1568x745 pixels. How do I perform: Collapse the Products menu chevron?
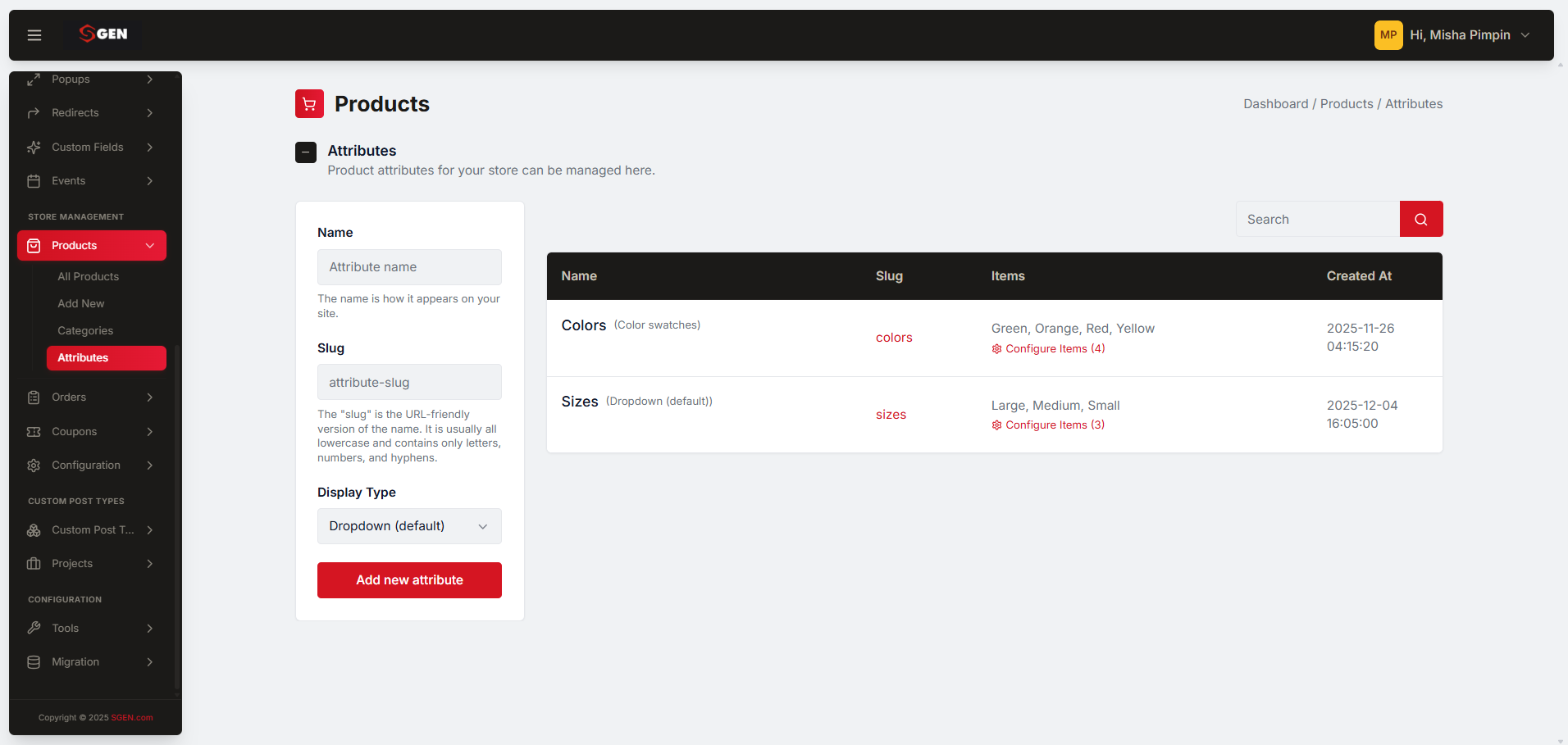pos(150,246)
